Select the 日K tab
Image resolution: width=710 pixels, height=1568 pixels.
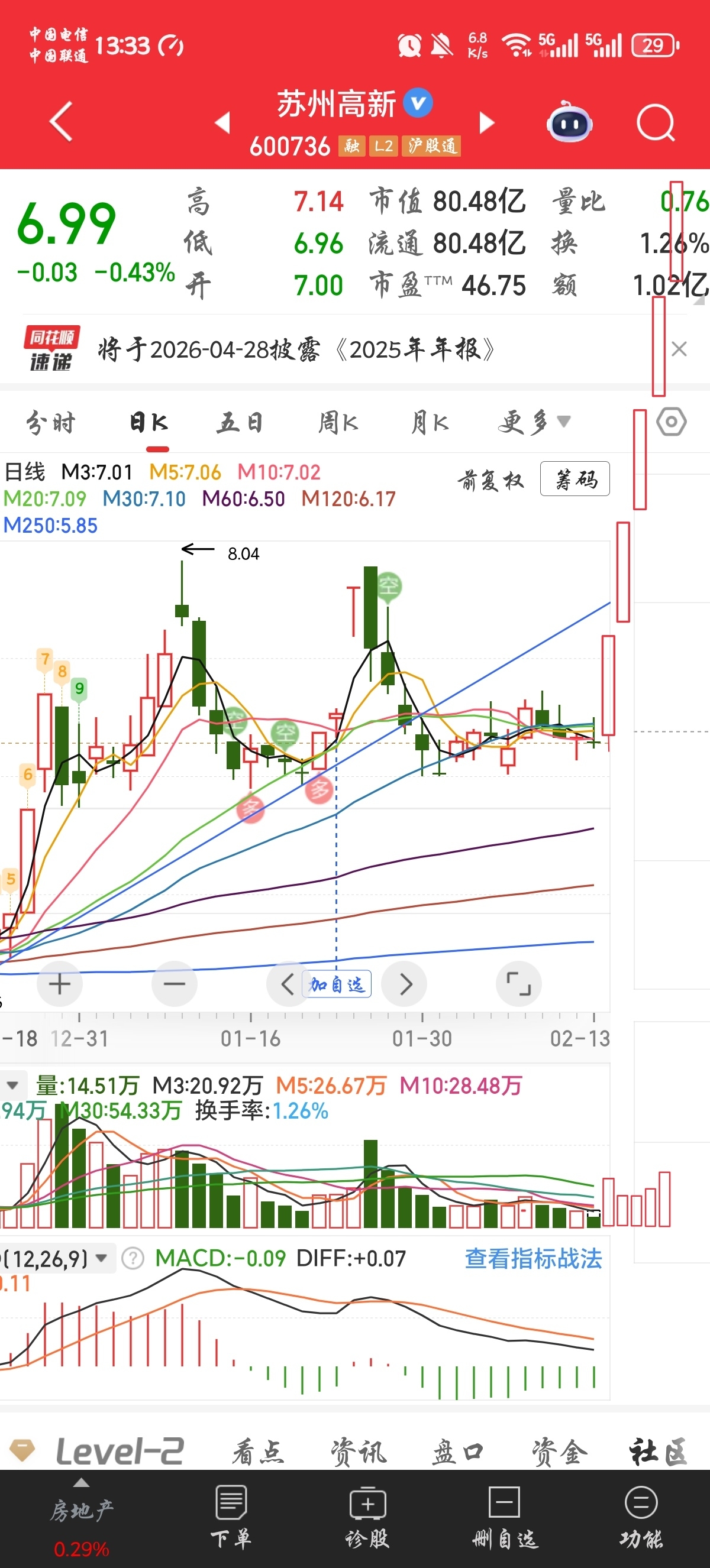pyautogui.click(x=149, y=422)
